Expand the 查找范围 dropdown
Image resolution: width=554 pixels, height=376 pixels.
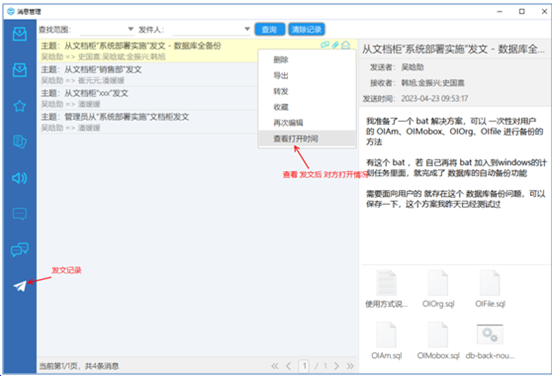(107, 29)
